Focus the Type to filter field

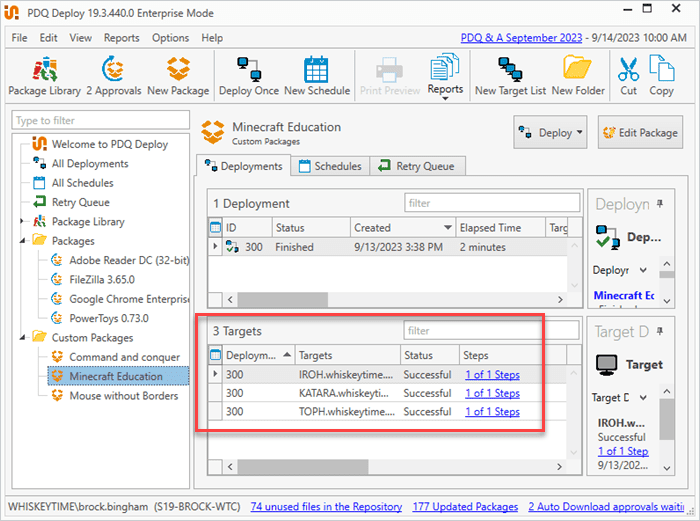(x=100, y=121)
